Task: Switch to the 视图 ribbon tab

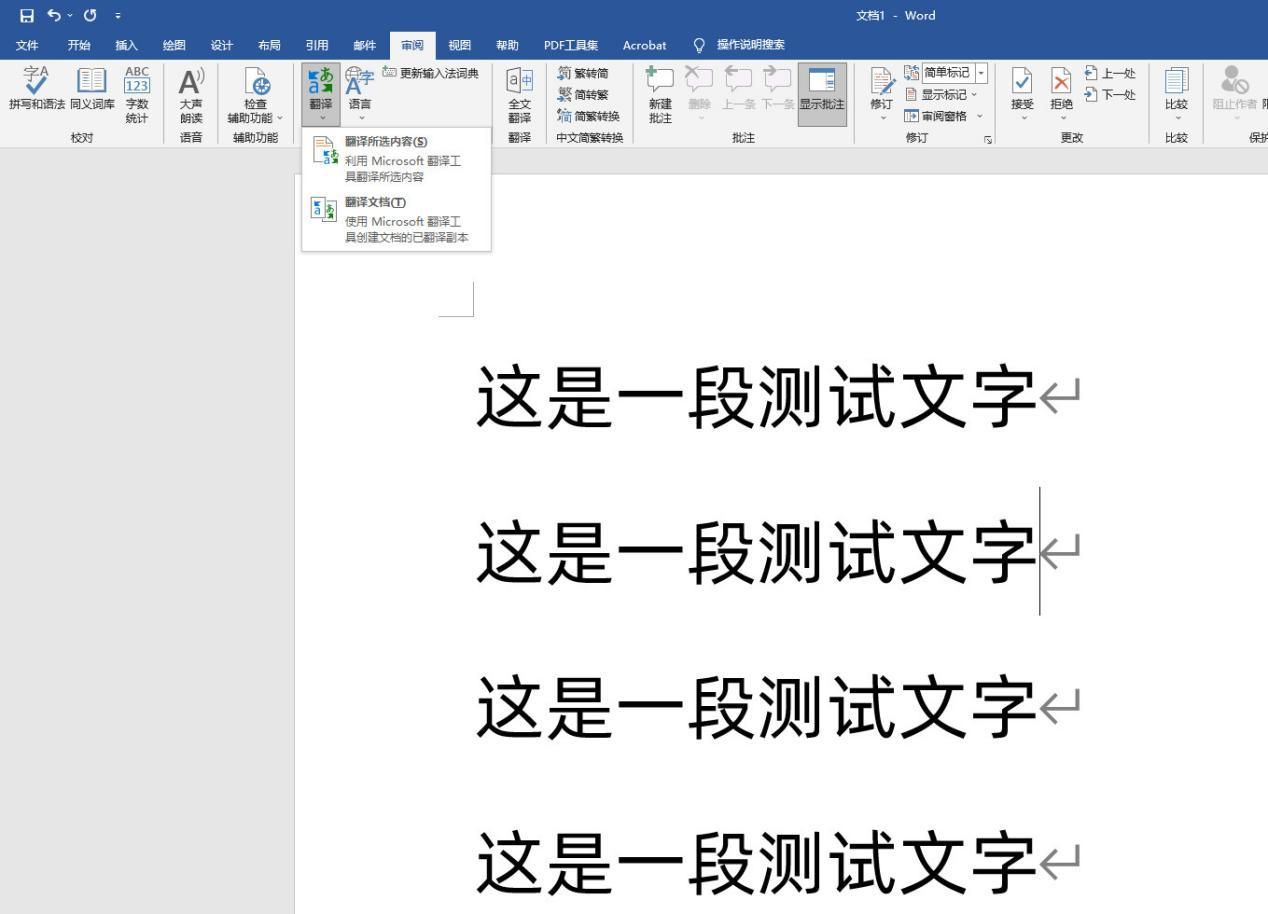Action: coord(459,45)
